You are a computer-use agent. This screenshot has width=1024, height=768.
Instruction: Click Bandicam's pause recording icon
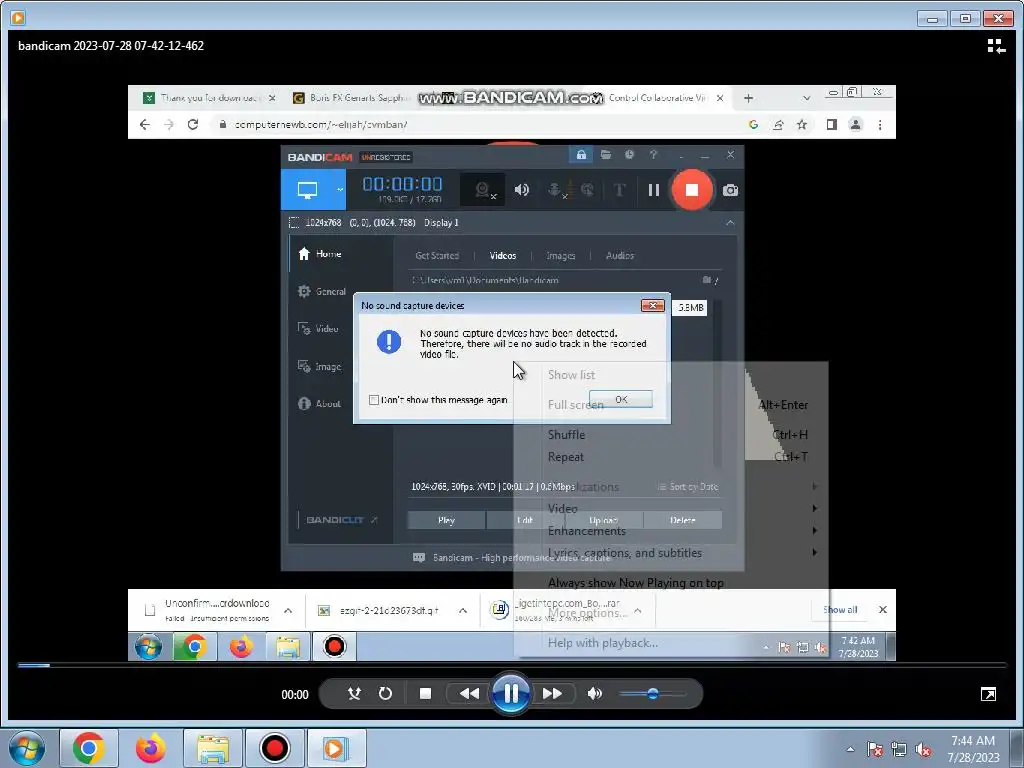653,190
